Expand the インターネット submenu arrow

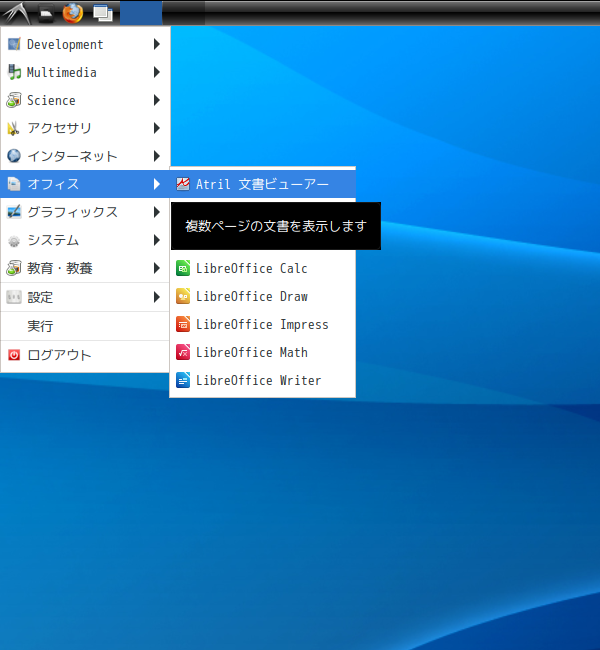click(x=157, y=156)
